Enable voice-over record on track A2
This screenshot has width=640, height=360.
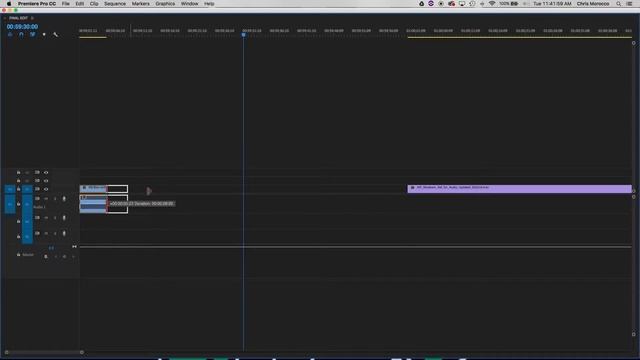click(64, 218)
